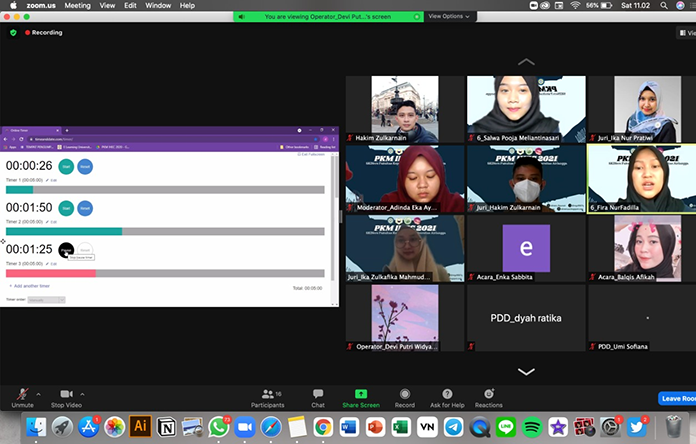Viewport: 696px width, 444px height.
Task: Click the green Share Screen icon
Action: pyautogui.click(x=361, y=395)
